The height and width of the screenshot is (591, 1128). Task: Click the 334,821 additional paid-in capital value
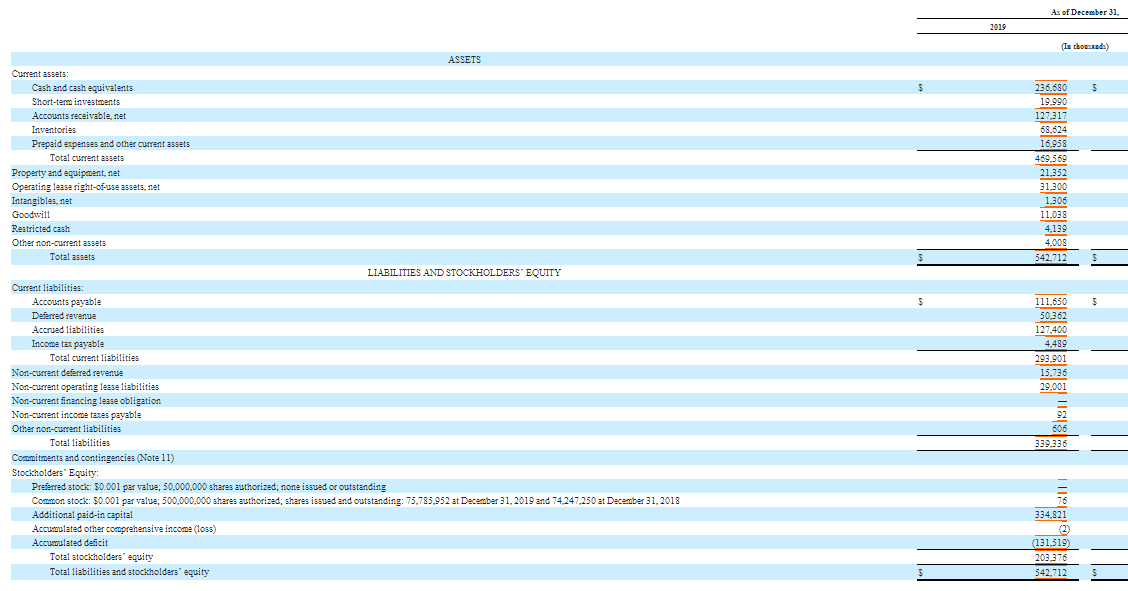click(1051, 515)
